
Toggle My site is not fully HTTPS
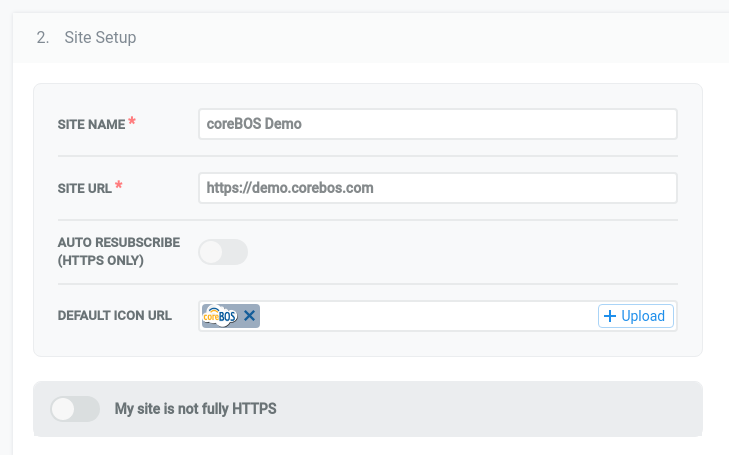pos(75,408)
